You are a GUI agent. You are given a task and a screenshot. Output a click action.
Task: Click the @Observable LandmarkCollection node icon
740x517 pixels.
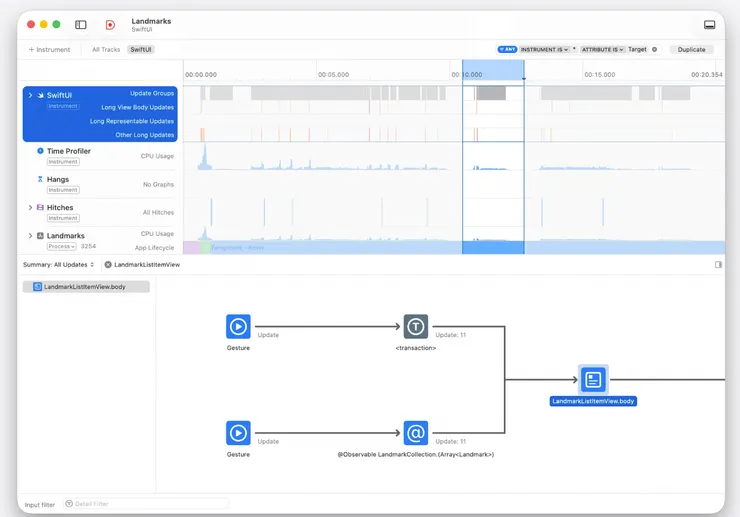click(x=416, y=433)
